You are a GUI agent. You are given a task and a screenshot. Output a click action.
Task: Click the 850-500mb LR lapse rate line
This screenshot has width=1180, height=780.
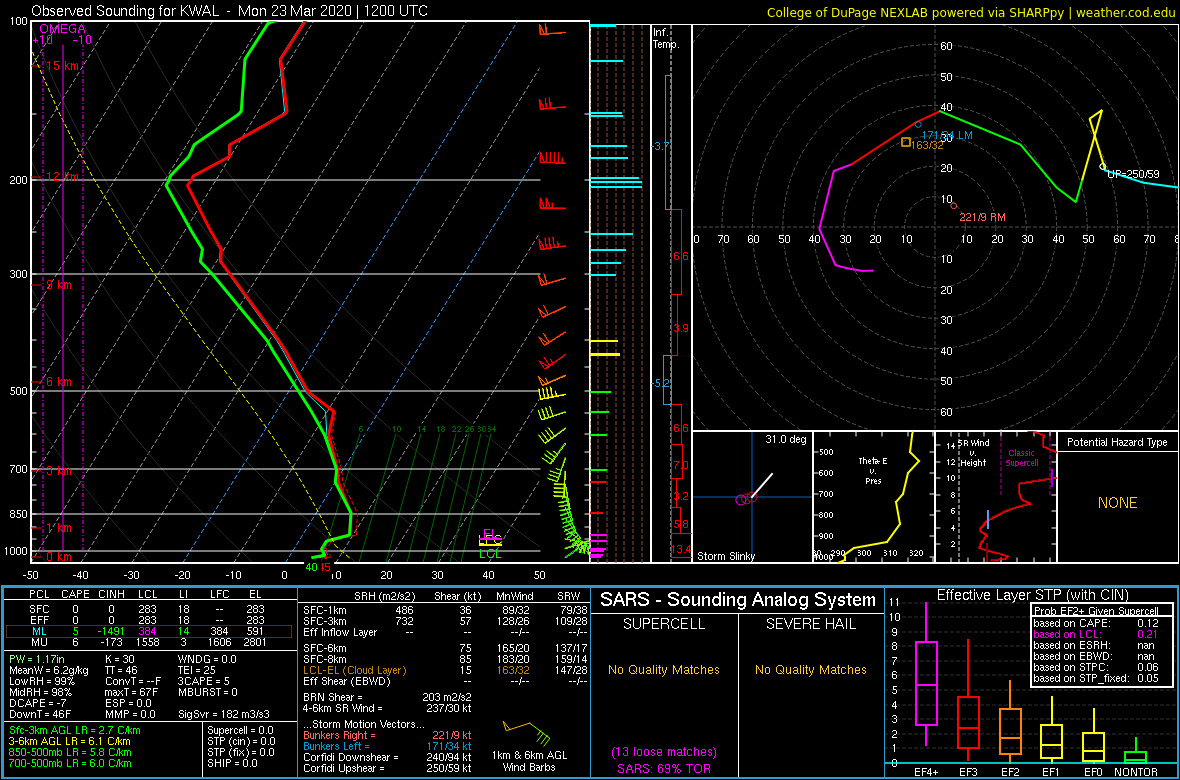[x=70, y=752]
